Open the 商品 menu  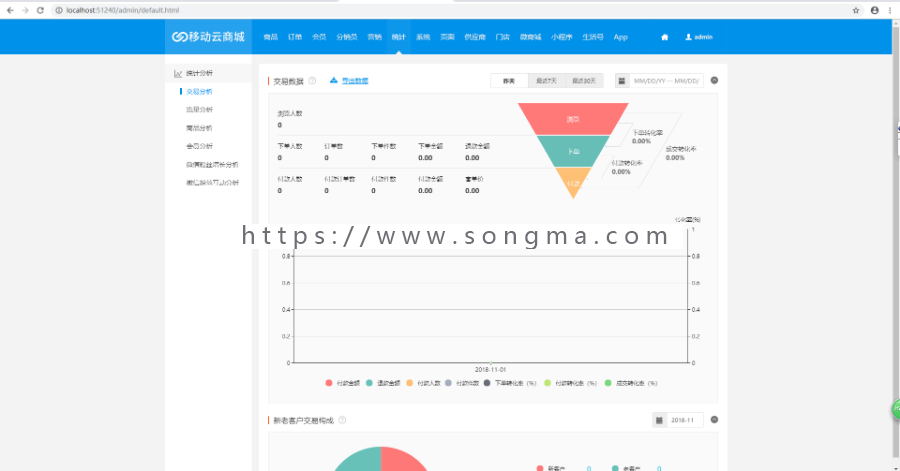pos(270,37)
